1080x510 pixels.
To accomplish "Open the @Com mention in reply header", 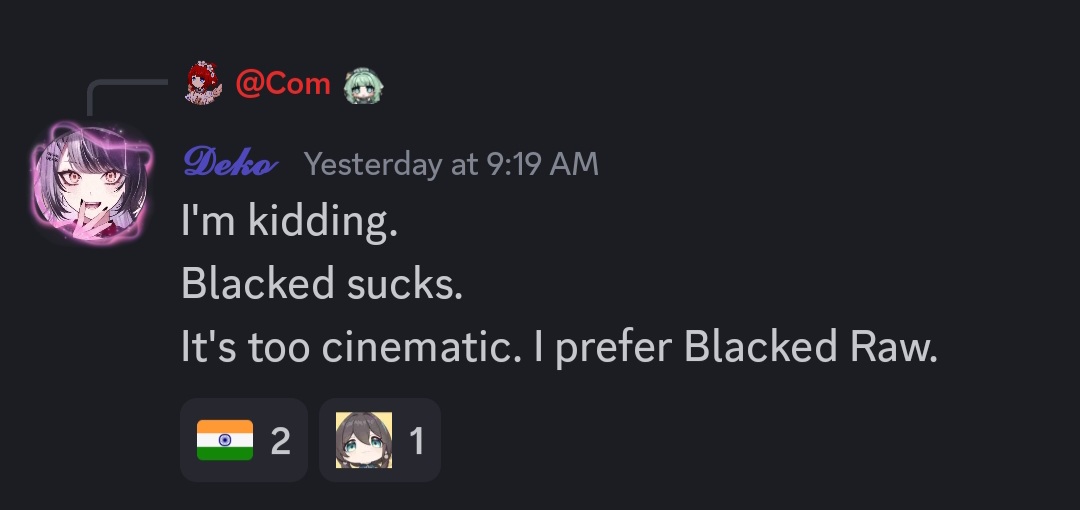I will tap(283, 84).
